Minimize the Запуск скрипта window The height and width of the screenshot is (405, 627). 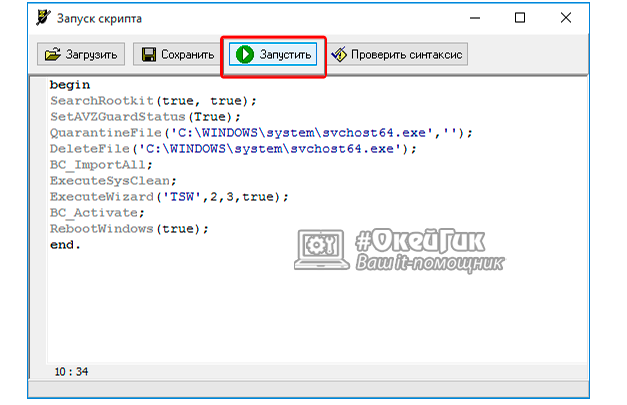pyautogui.click(x=475, y=18)
